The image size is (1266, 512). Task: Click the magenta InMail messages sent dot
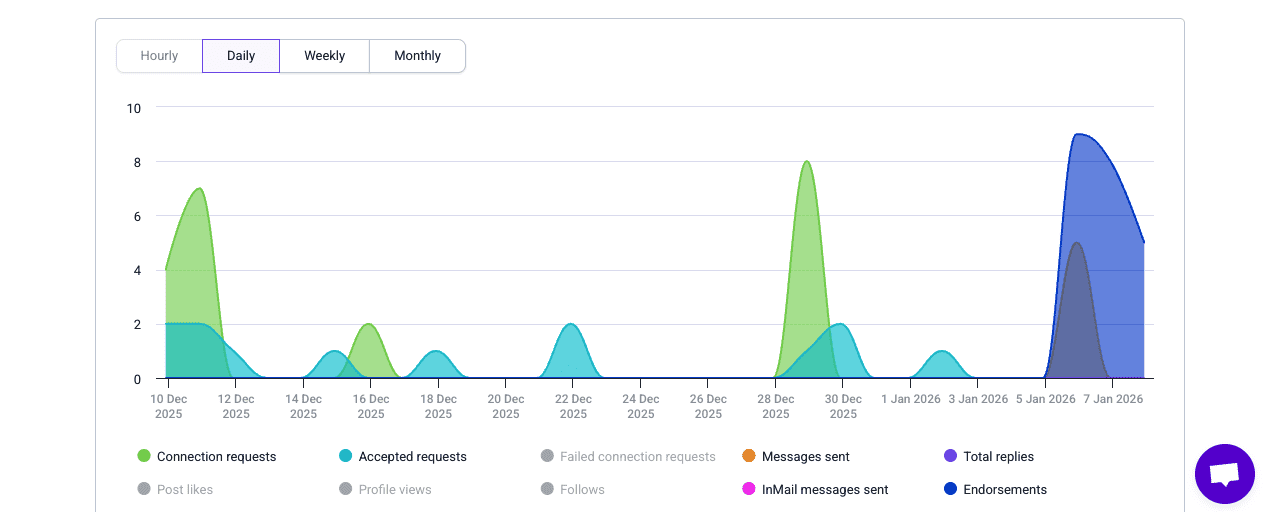click(748, 489)
